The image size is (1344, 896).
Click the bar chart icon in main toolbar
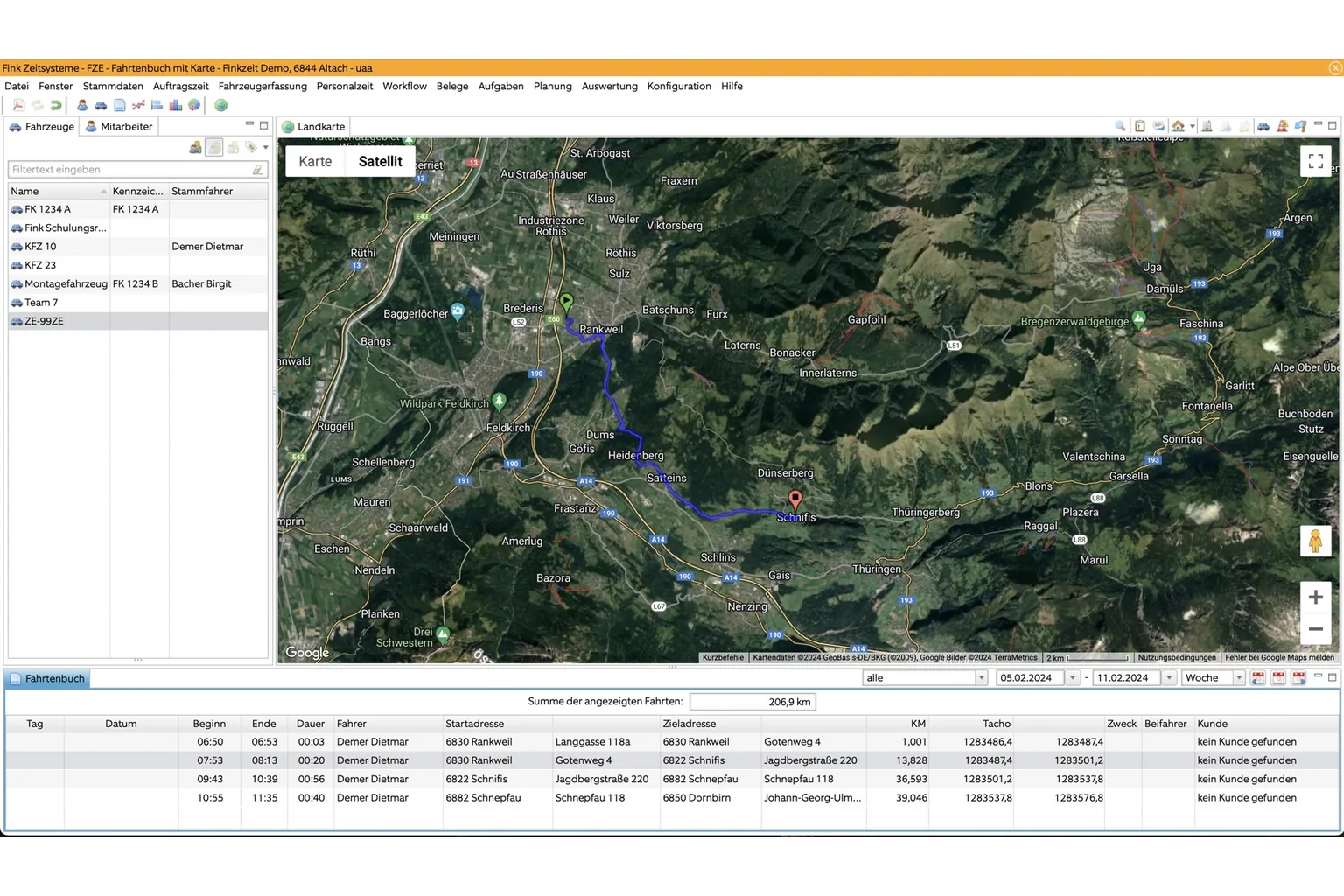tap(176, 105)
